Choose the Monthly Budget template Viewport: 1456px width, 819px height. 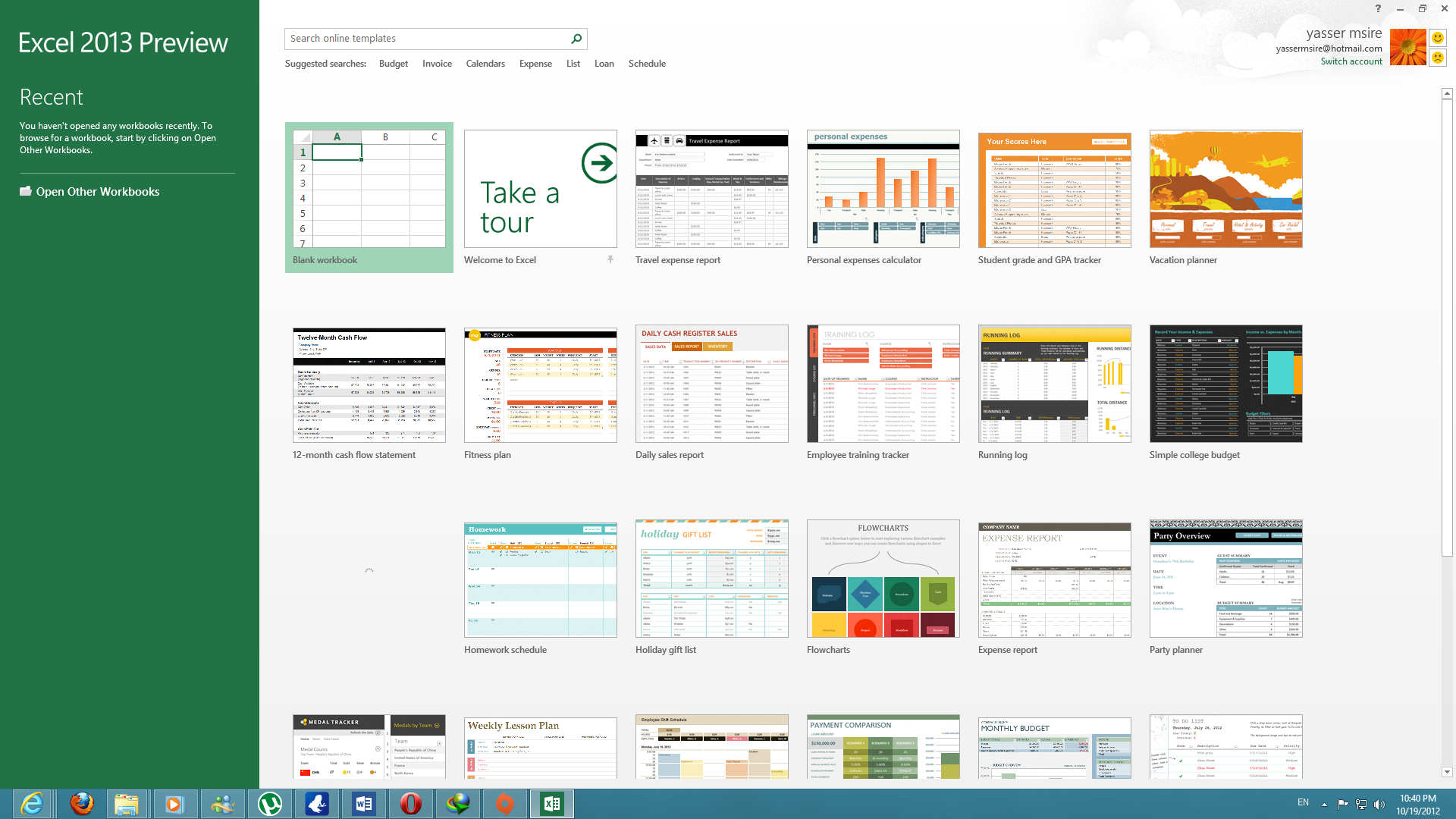point(1055,747)
